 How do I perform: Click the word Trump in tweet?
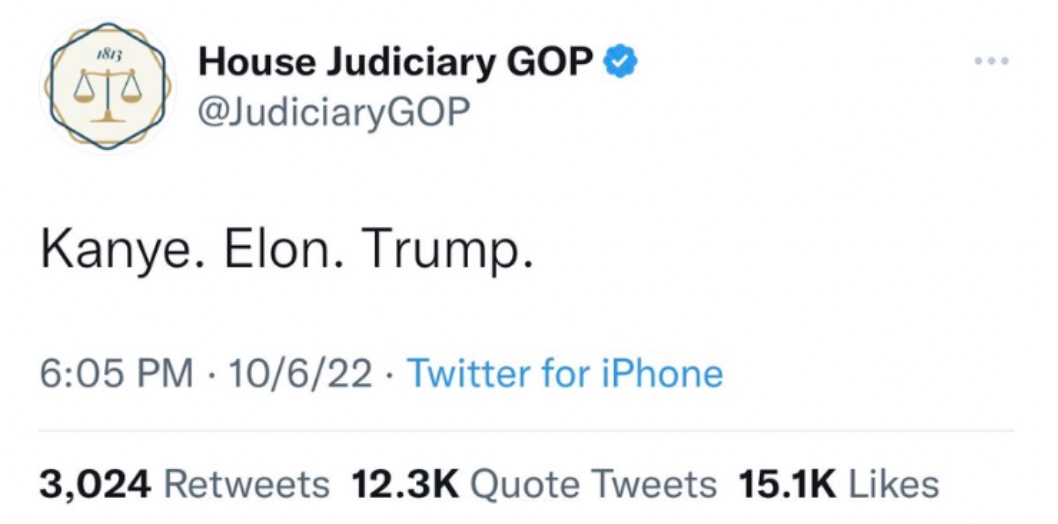[x=440, y=252]
